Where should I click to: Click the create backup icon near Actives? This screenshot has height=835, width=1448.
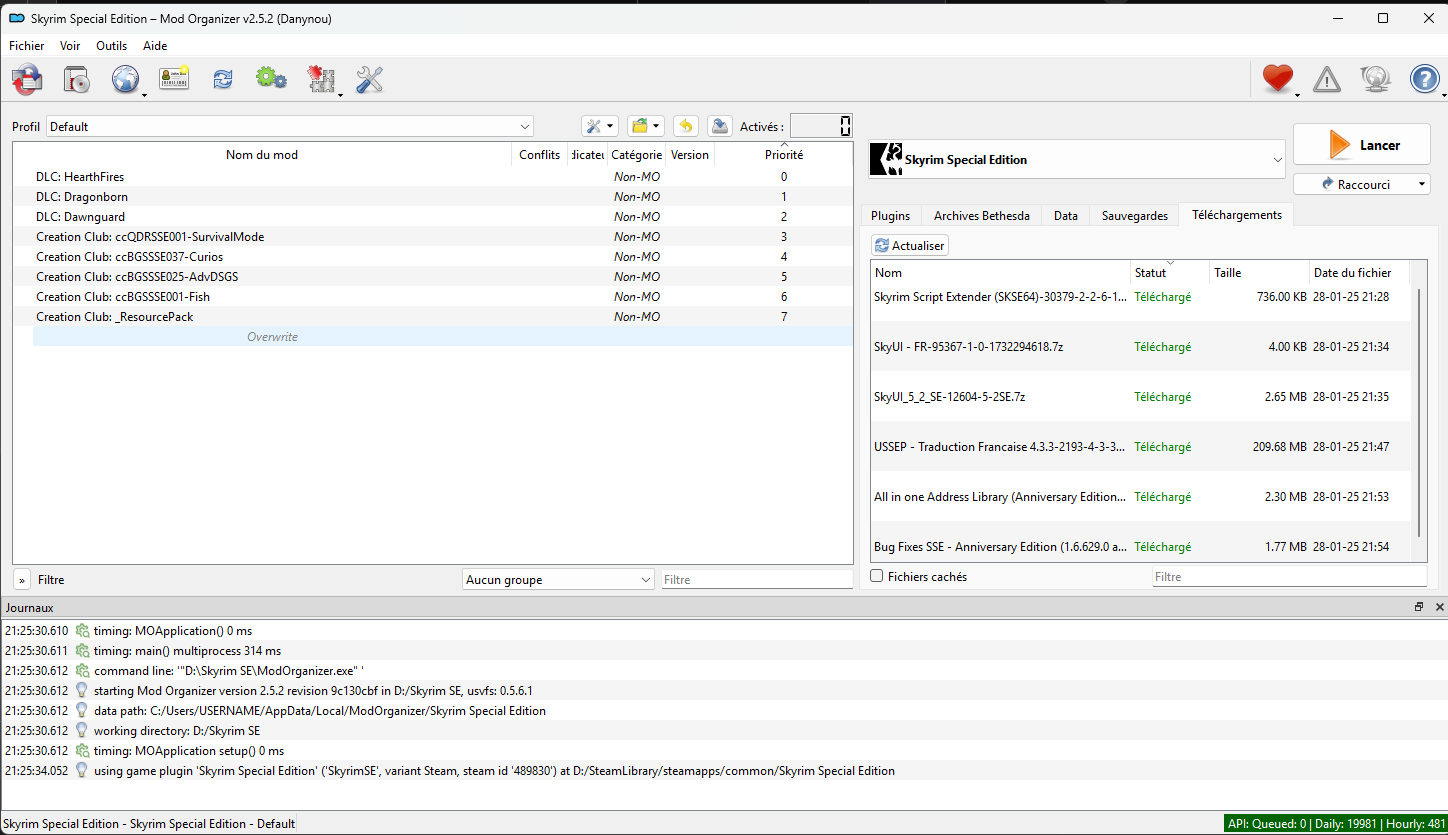click(x=719, y=126)
